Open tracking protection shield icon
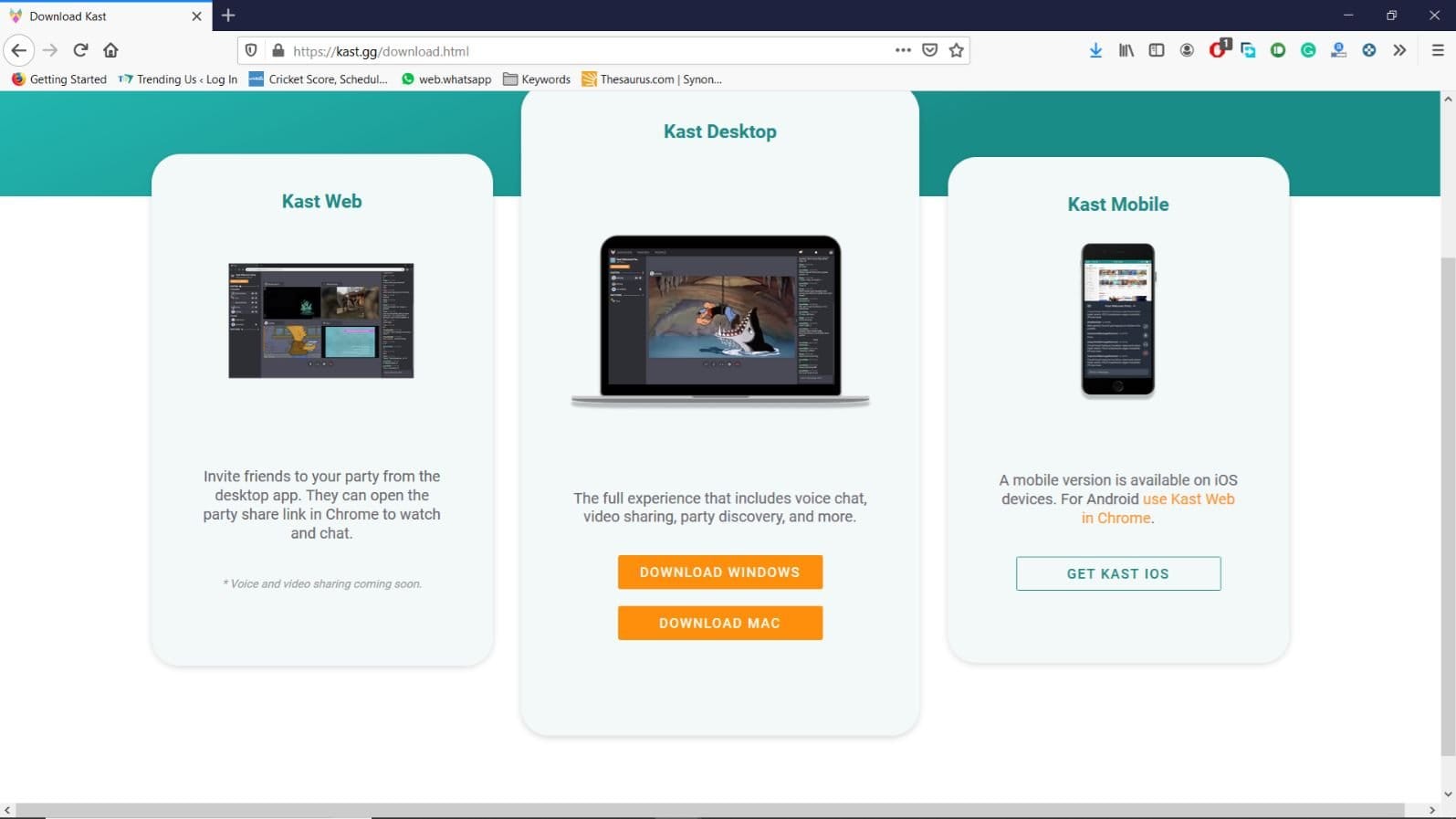This screenshot has width=1456, height=819. click(x=251, y=50)
